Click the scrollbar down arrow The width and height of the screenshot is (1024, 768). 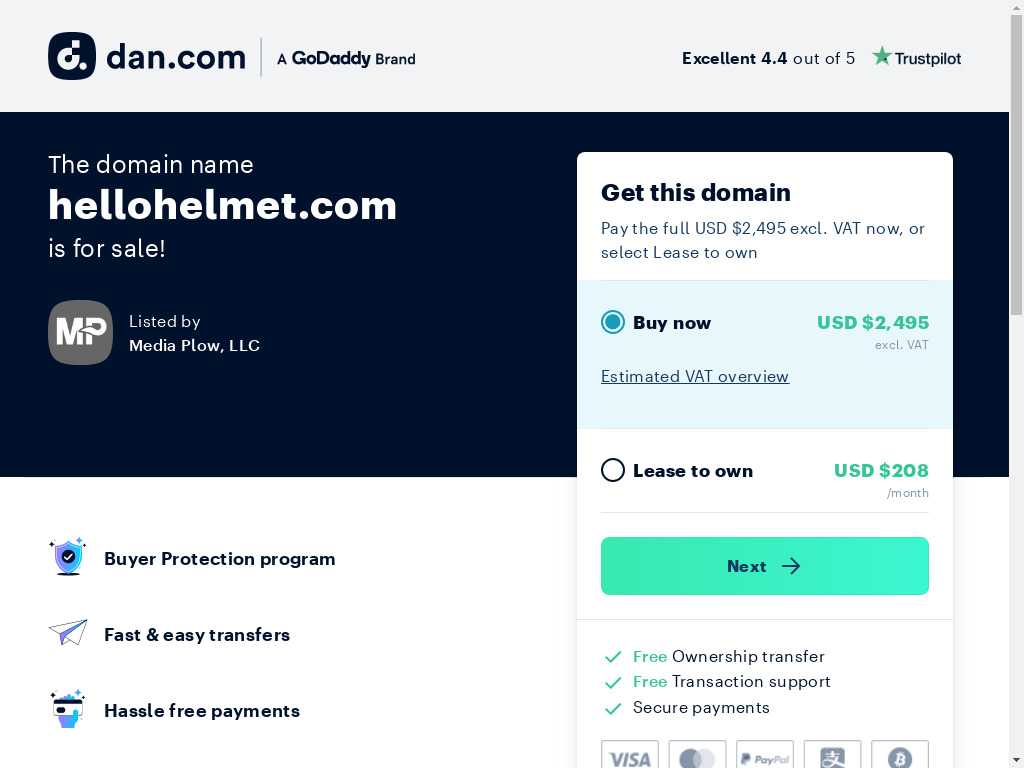click(x=1016, y=761)
